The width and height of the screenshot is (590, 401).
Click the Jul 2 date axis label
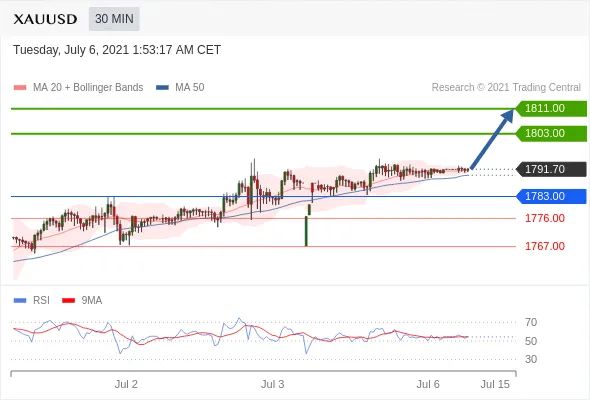click(x=126, y=384)
